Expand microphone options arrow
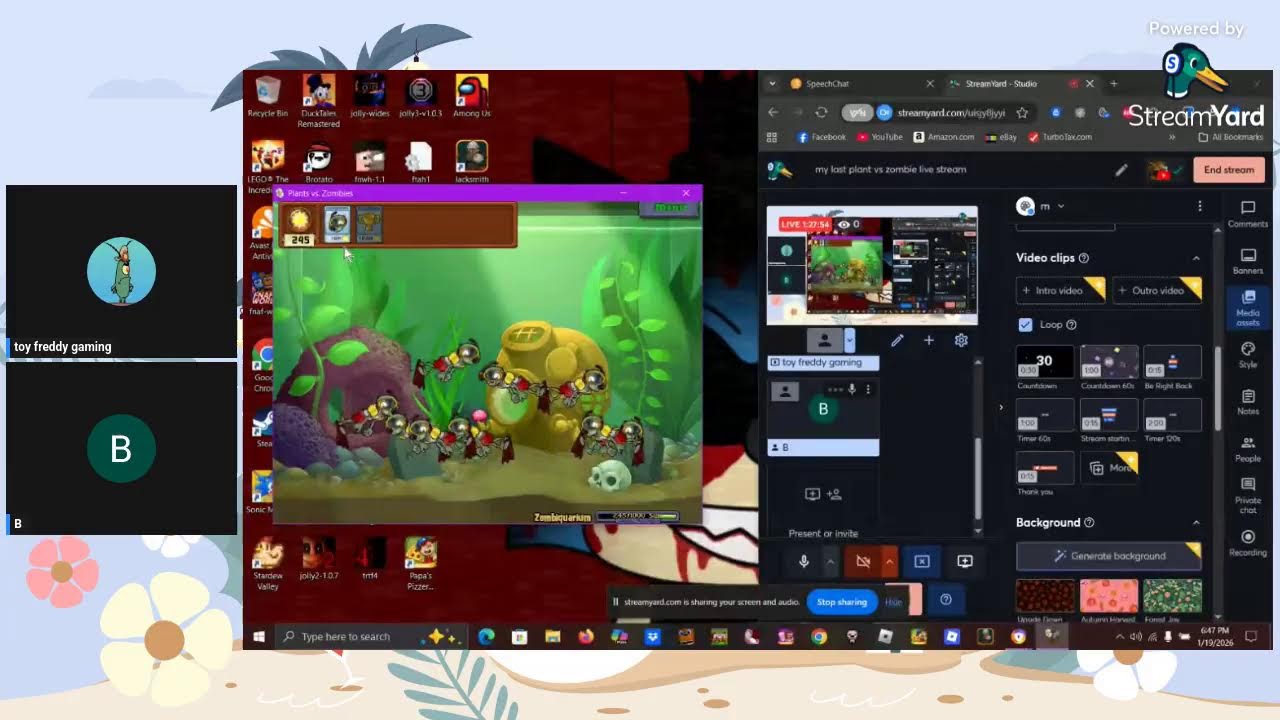Image resolution: width=1280 pixels, height=720 pixels. tap(830, 562)
